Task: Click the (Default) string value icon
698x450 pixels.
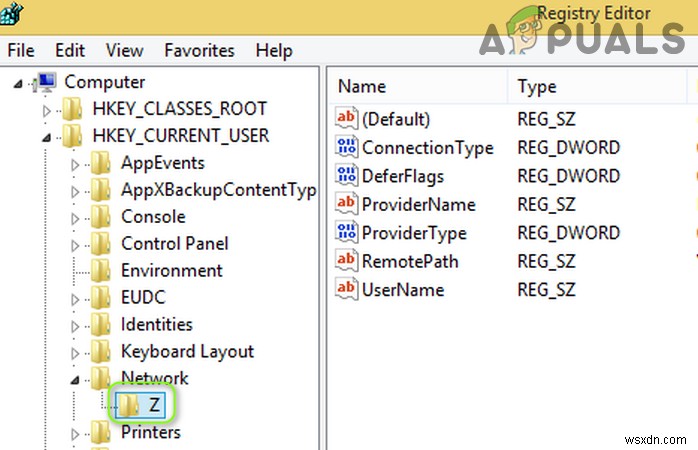Action: click(x=346, y=119)
